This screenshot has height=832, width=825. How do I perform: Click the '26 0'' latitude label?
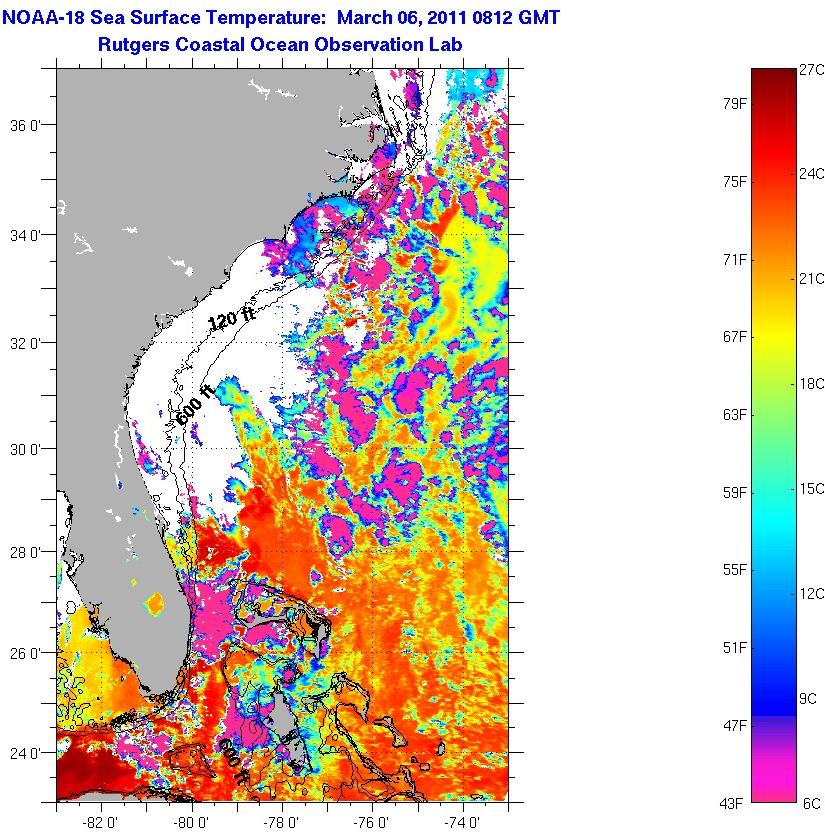[25, 653]
